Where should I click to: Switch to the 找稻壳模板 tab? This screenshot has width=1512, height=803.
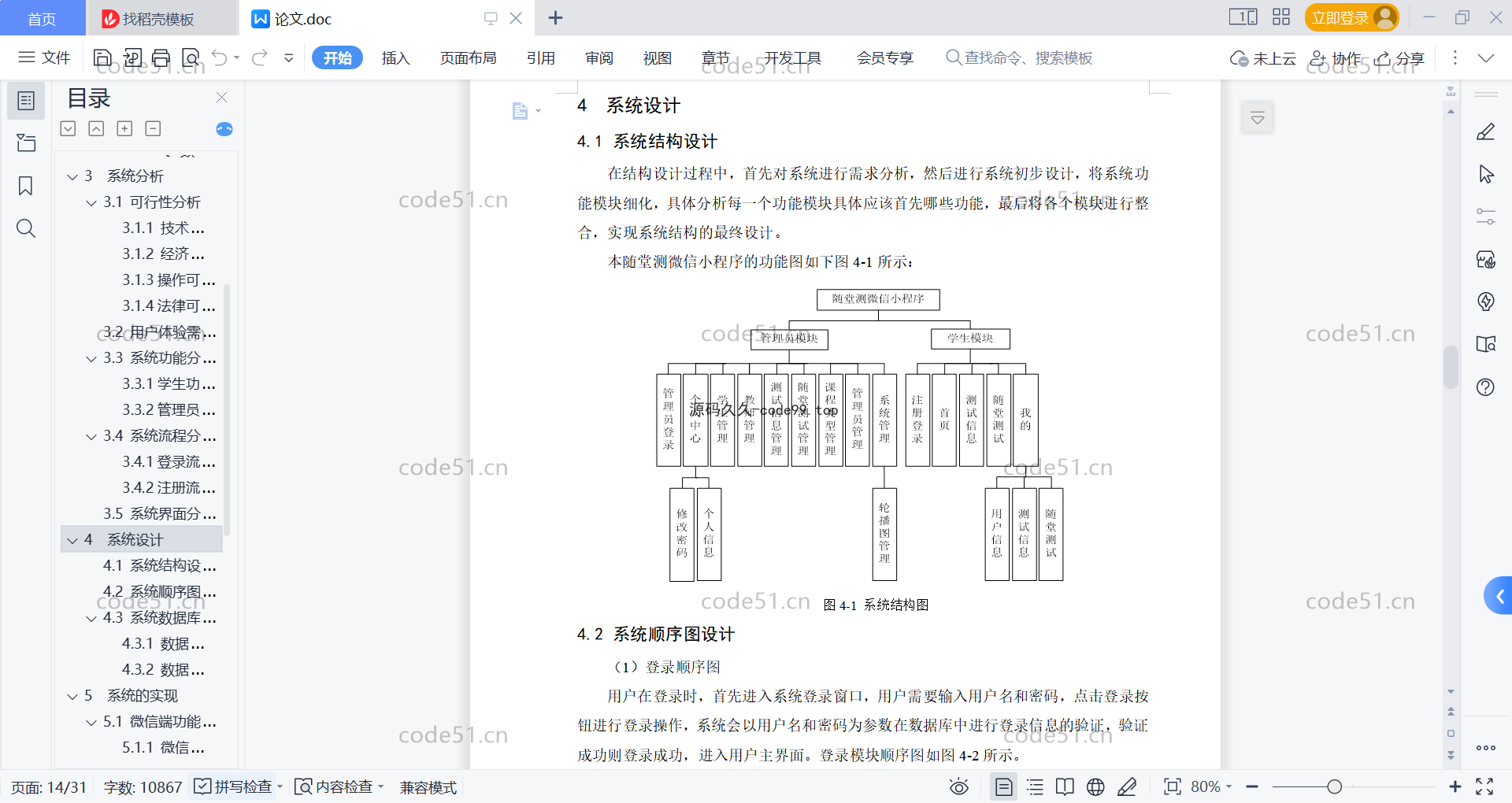click(x=161, y=18)
